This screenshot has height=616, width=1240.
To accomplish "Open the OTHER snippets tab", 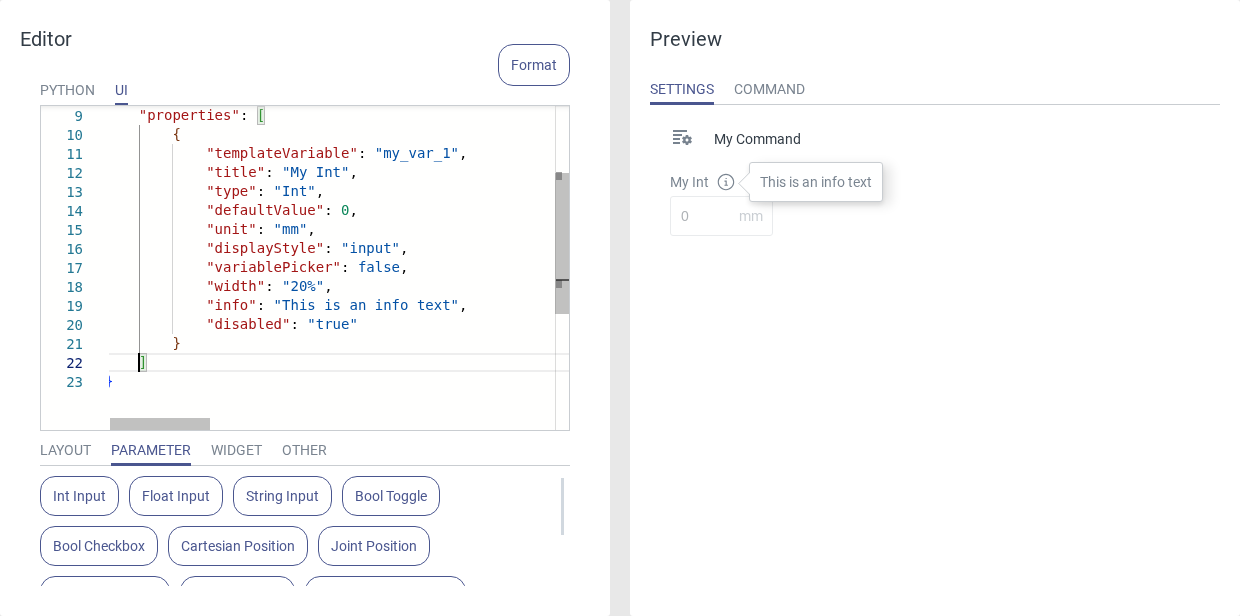I will [304, 450].
